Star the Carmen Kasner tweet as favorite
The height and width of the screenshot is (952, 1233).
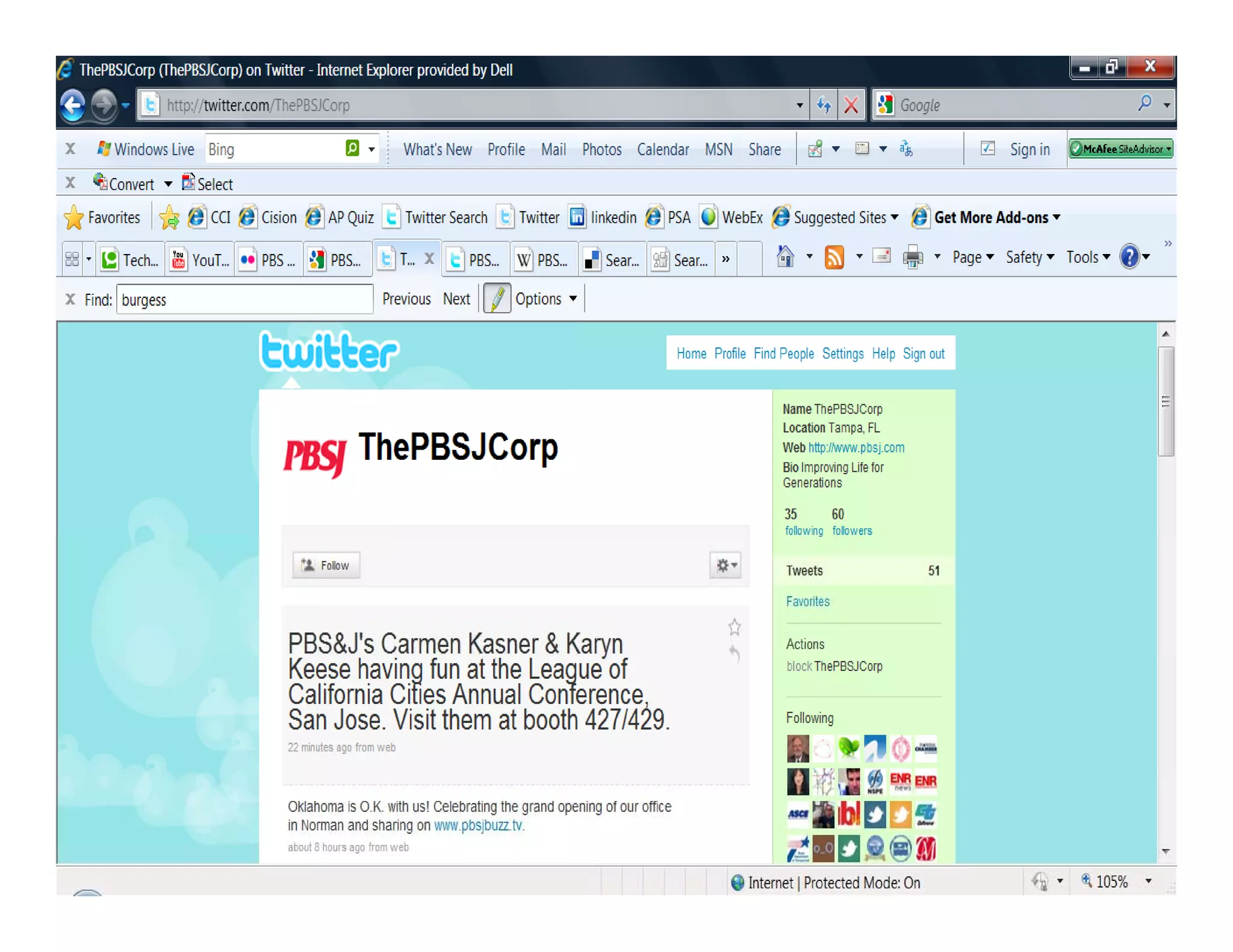(x=734, y=627)
